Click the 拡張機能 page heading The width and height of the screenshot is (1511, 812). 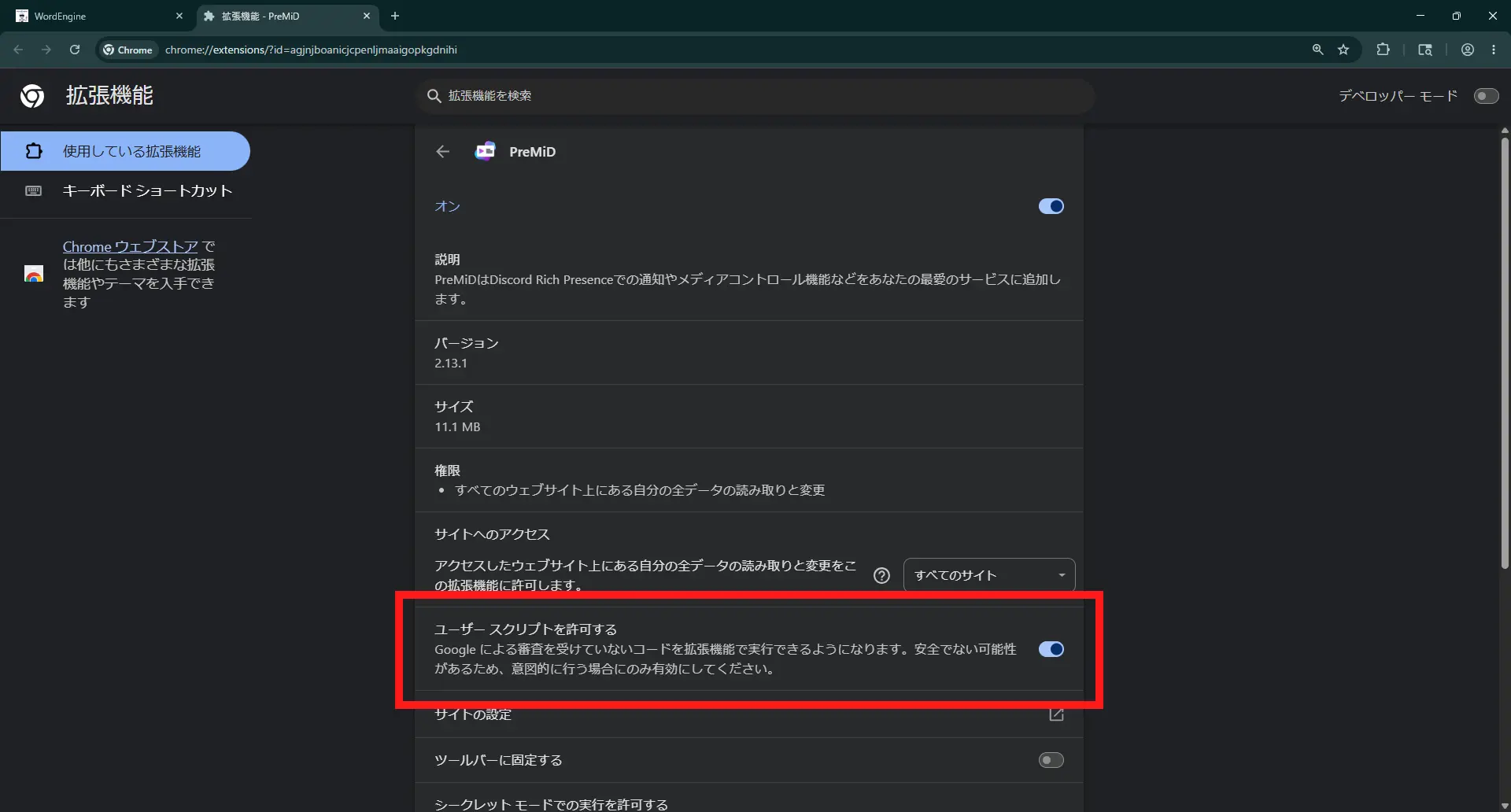click(x=109, y=95)
